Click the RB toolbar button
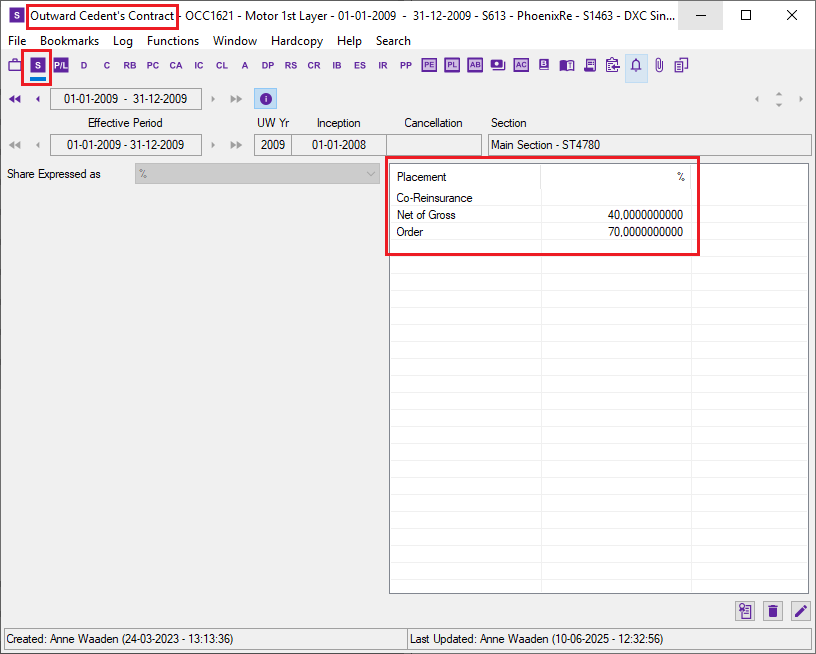The height and width of the screenshot is (654, 816). coord(130,66)
